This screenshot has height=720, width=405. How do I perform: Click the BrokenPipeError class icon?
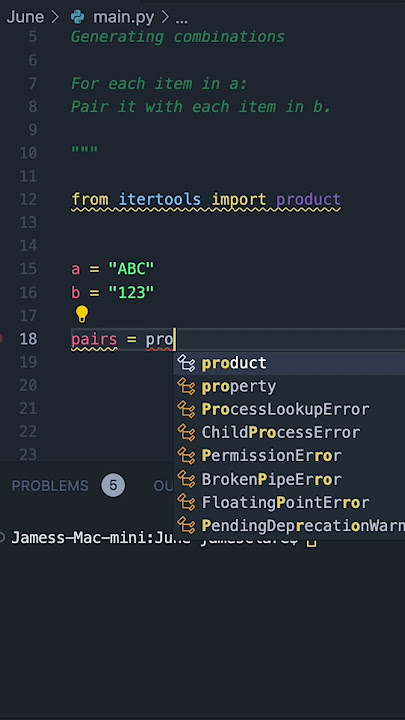point(186,479)
